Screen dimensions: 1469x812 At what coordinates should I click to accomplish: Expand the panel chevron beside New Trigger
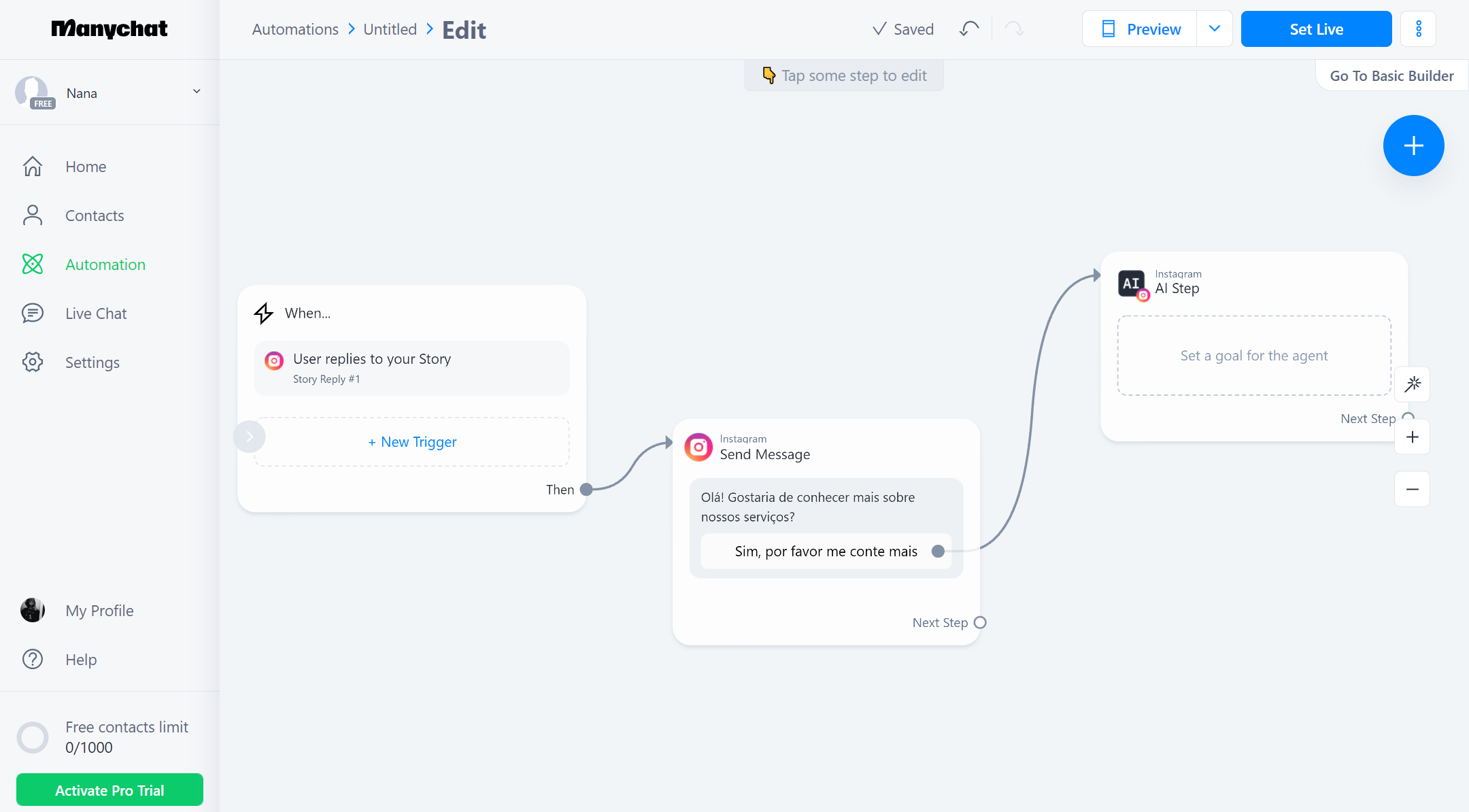point(250,437)
